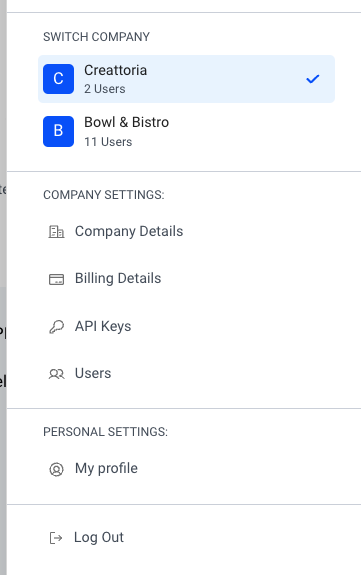Click the "2 Users" label under Creattoria
This screenshot has height=575, width=361.
point(105,89)
